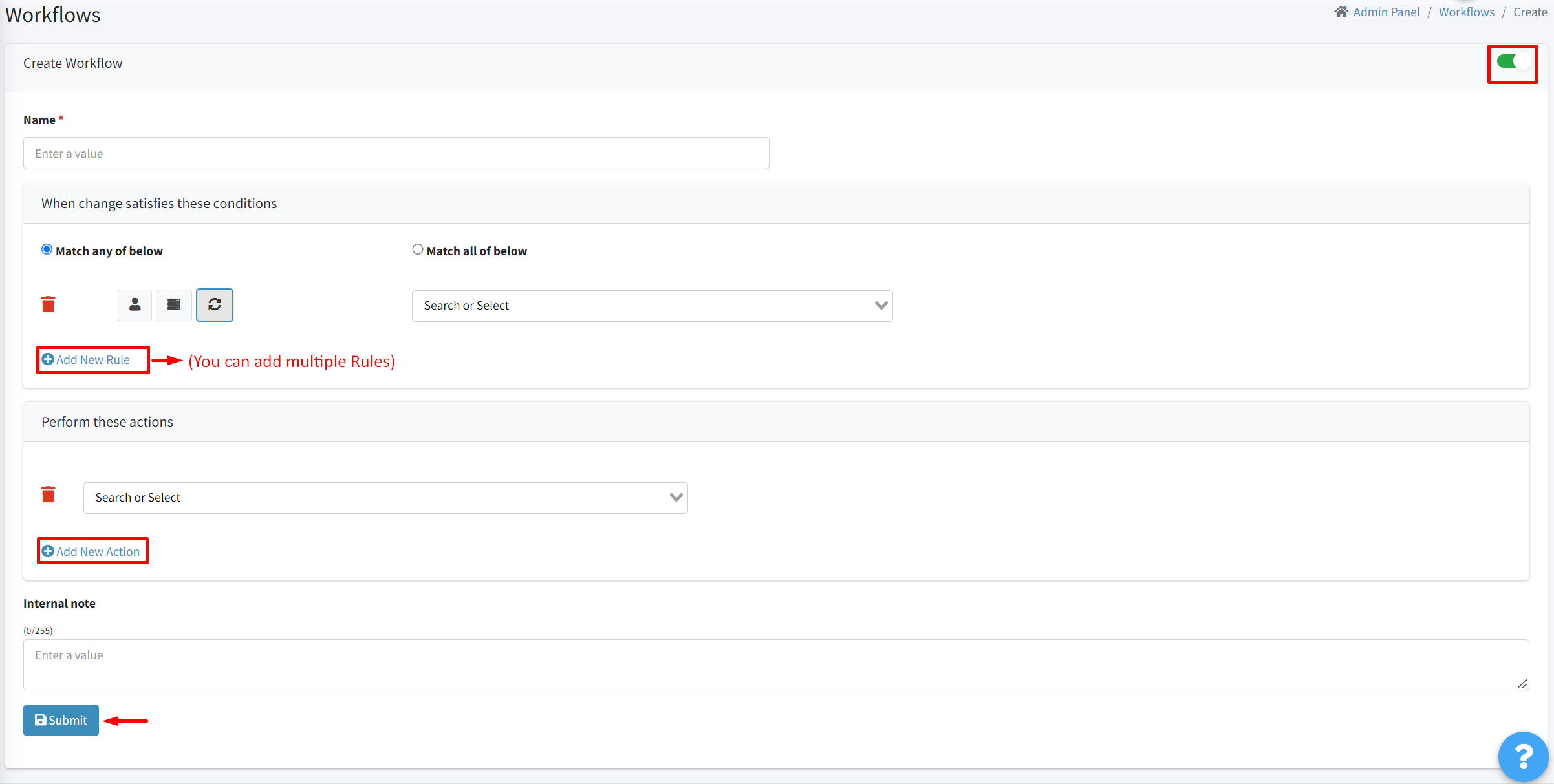Click the Internal note text area

776,664
